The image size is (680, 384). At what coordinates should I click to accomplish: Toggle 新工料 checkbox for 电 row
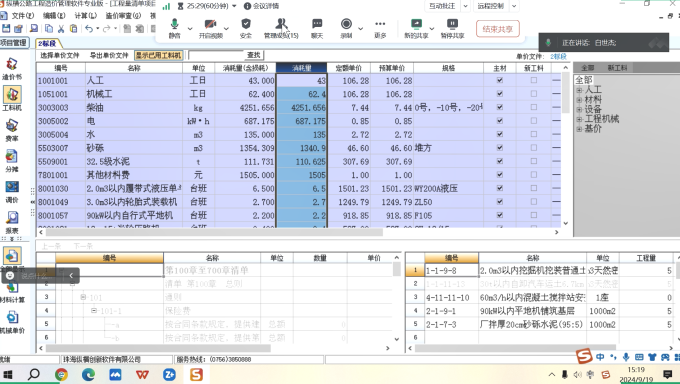click(533, 121)
